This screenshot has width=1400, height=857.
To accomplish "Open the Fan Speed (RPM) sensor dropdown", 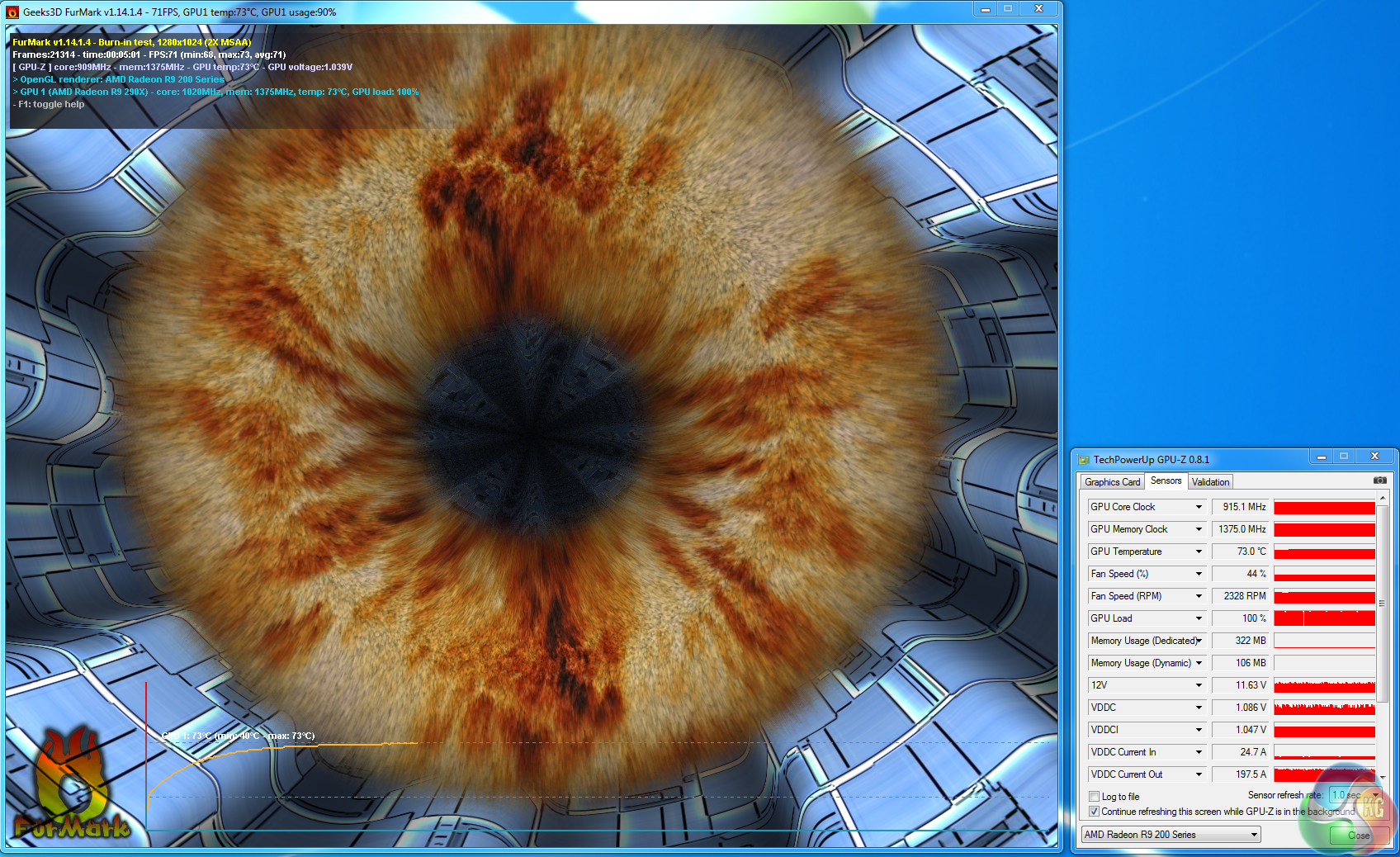I will pos(1199,596).
